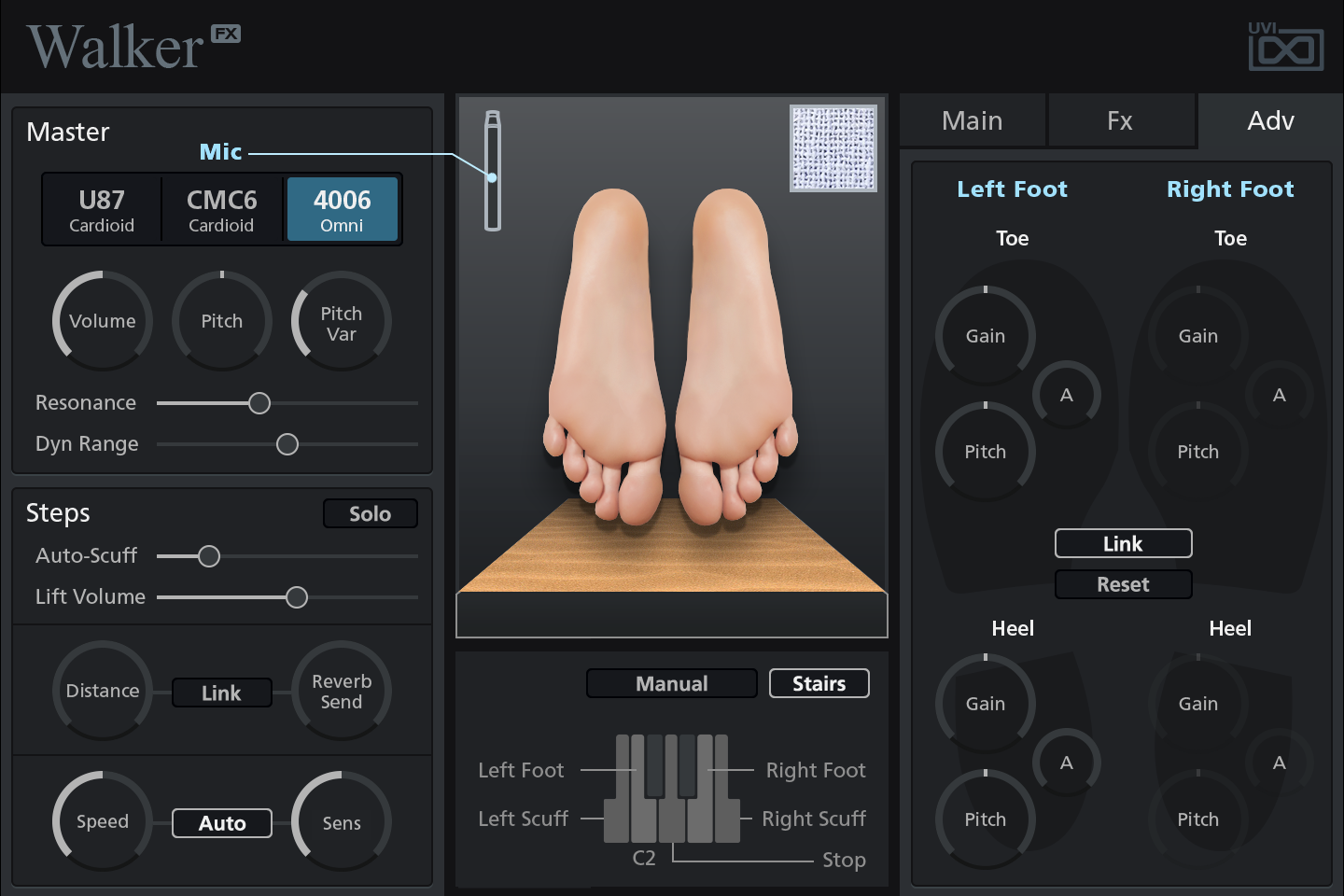The height and width of the screenshot is (896, 1344).
Task: Open the floor surface texture thumbnail
Action: pyautogui.click(x=833, y=148)
